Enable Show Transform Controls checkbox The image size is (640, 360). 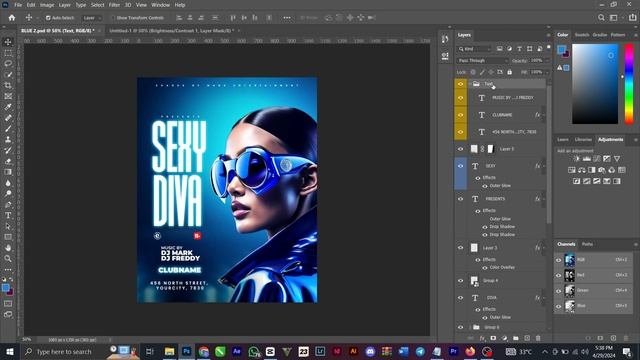click(113, 18)
